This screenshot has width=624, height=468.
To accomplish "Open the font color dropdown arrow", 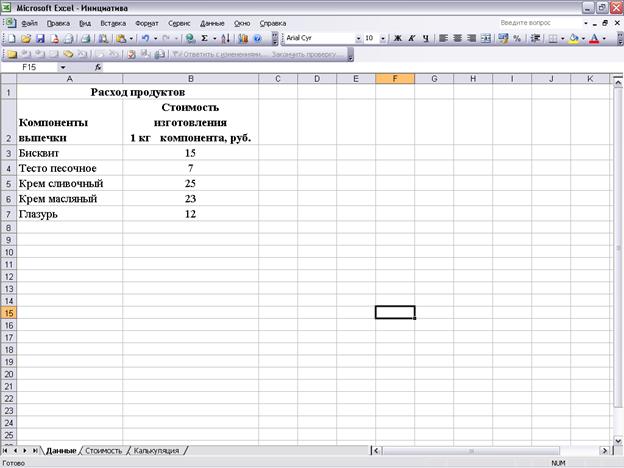I will click(x=604, y=38).
